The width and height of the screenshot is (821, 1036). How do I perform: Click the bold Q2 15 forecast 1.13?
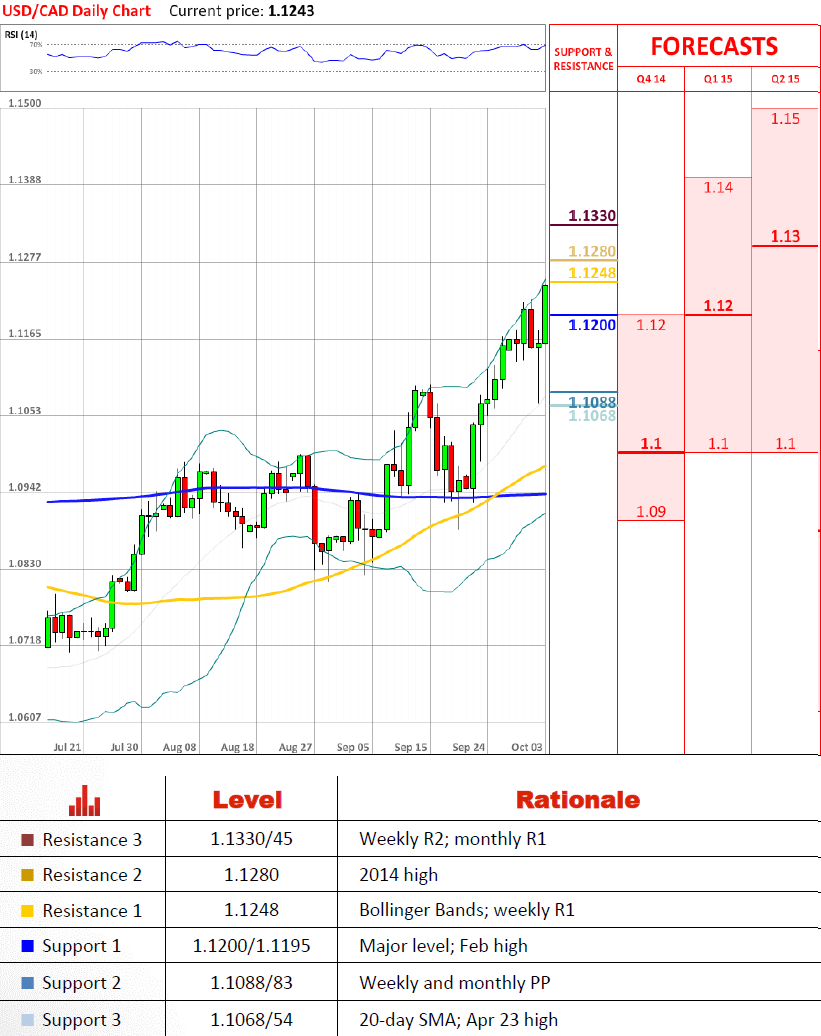click(x=785, y=236)
